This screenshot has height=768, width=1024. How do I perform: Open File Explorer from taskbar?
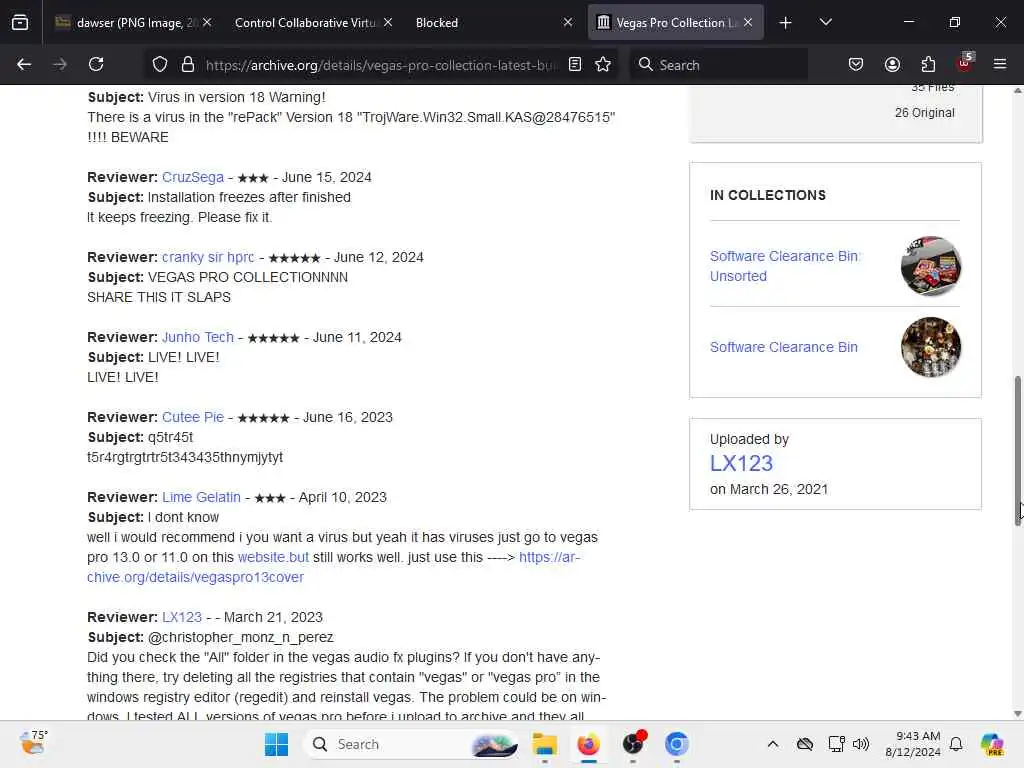pos(544,744)
